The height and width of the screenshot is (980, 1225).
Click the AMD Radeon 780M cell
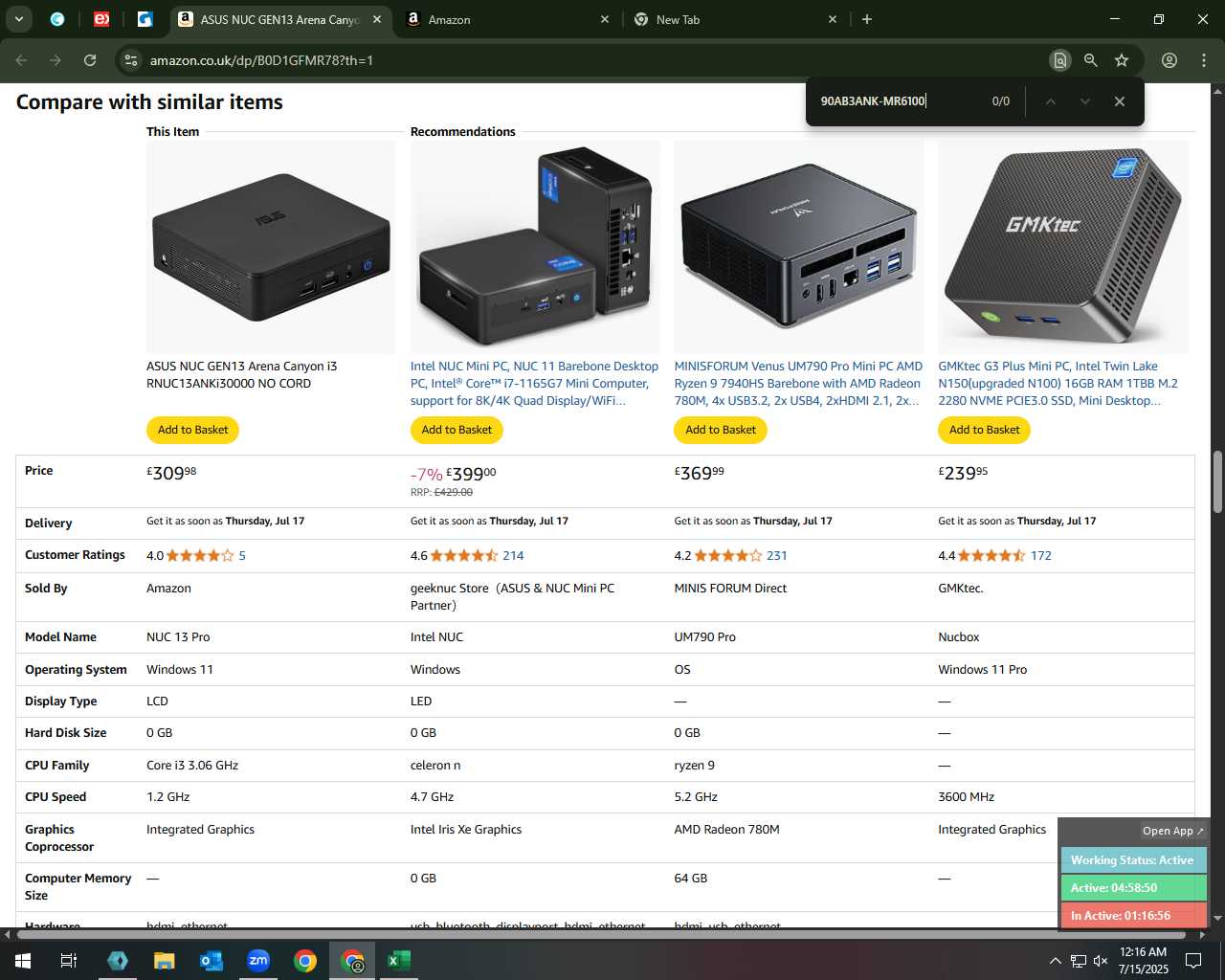727,830
